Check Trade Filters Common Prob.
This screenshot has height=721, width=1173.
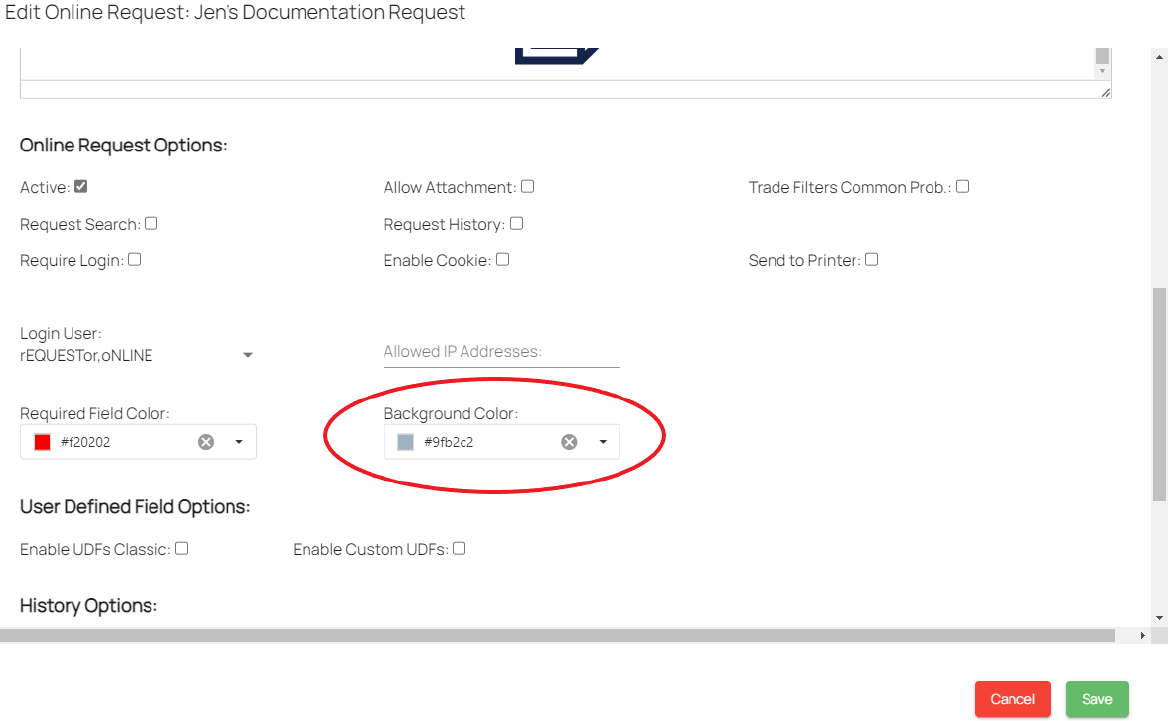click(962, 185)
